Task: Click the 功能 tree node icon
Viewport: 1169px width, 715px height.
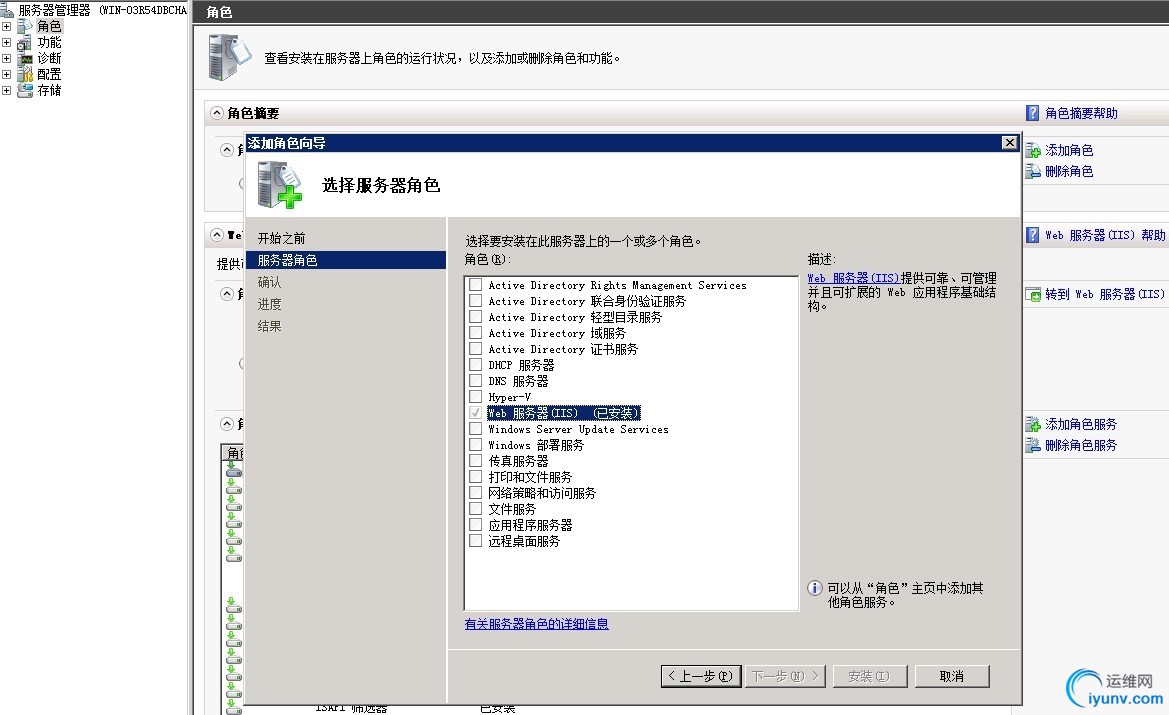Action: click(25, 42)
